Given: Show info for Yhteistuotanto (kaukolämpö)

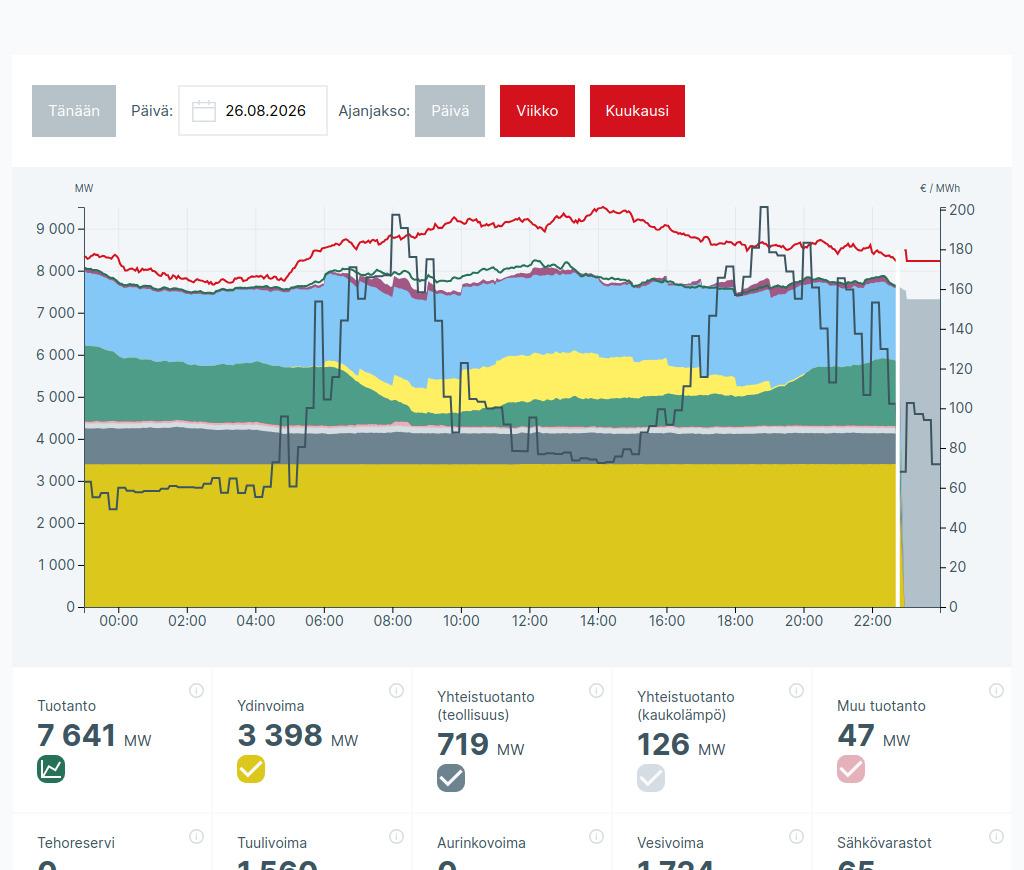Looking at the screenshot, I should pyautogui.click(x=795, y=690).
